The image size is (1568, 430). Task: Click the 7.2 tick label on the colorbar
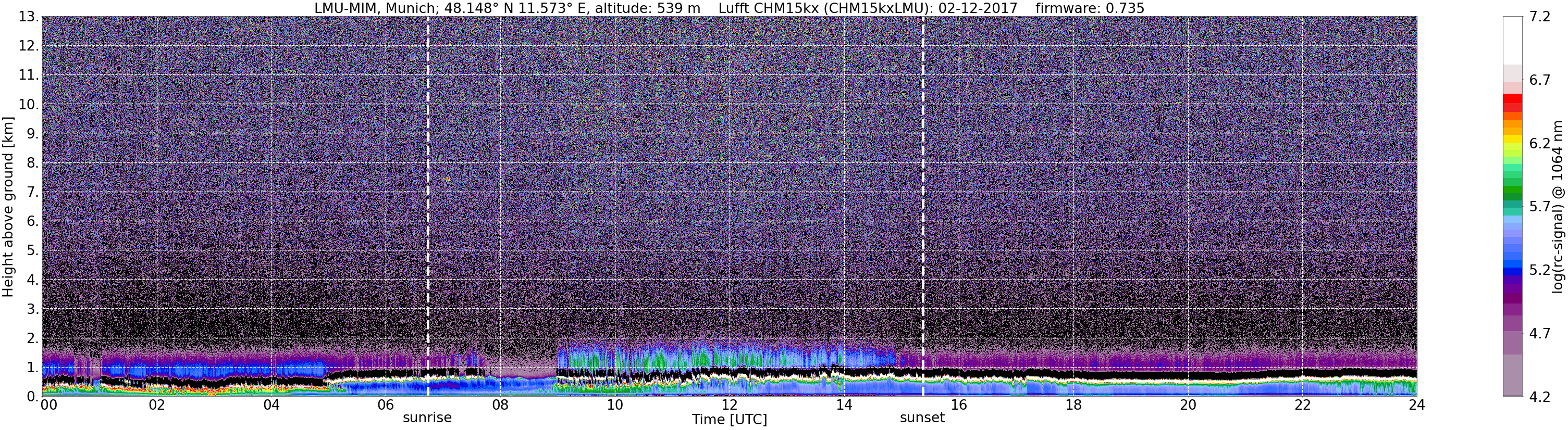click(x=1539, y=17)
